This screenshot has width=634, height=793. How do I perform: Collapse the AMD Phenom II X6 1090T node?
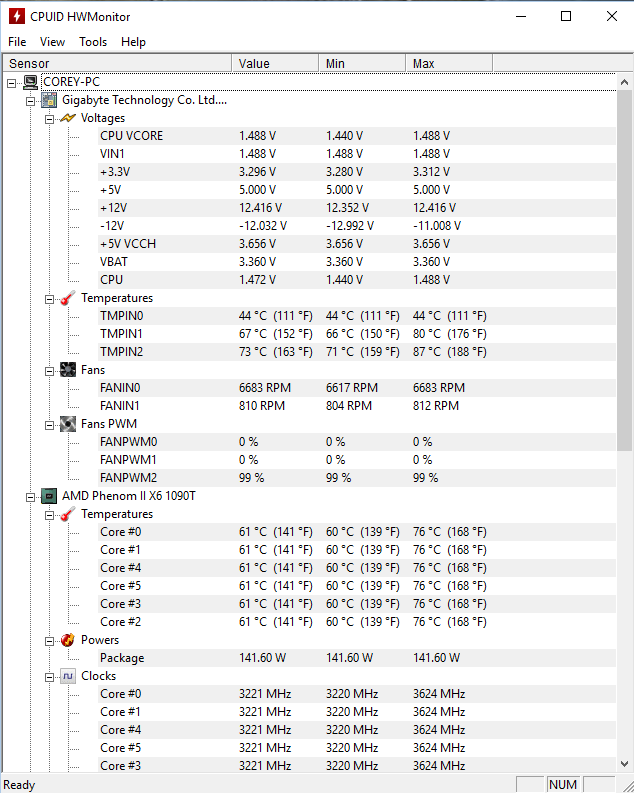(31, 498)
